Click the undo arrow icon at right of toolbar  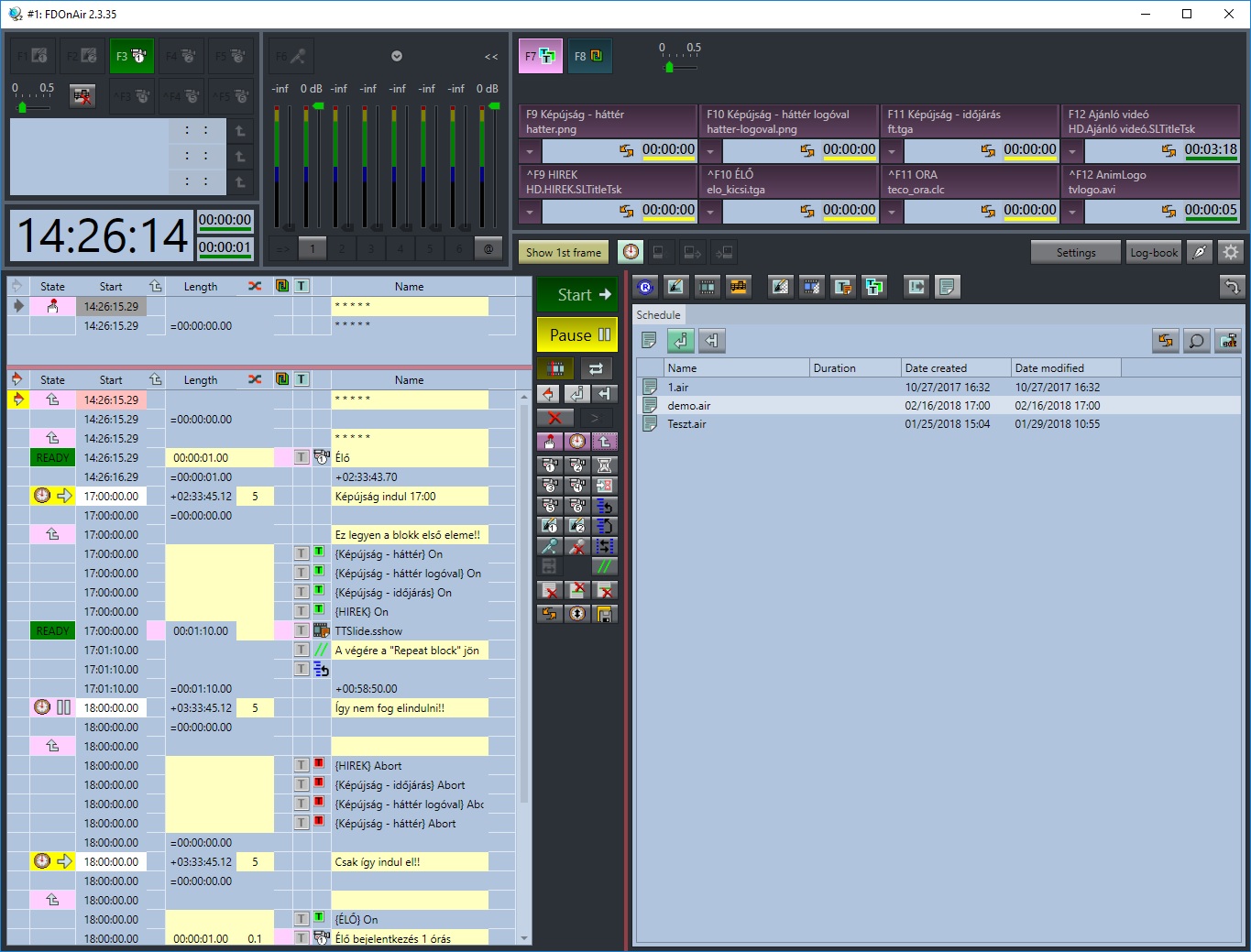(x=1231, y=287)
